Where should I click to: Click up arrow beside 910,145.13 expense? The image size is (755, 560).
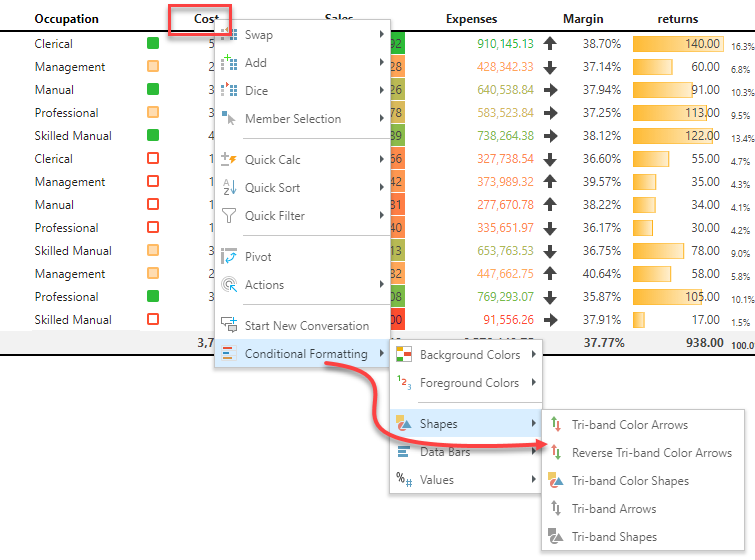pyautogui.click(x=550, y=44)
